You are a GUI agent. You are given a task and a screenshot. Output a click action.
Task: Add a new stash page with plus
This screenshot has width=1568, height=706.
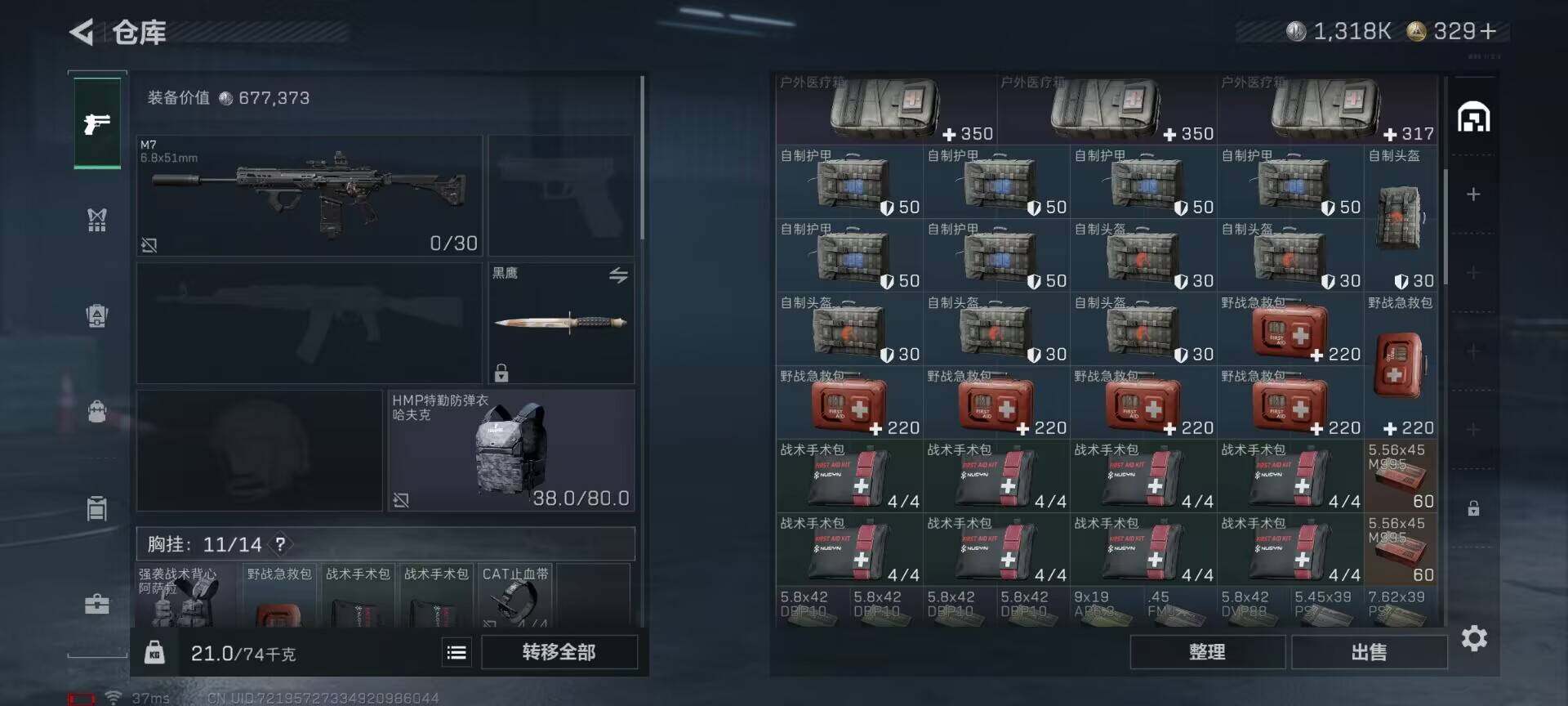1473,194
